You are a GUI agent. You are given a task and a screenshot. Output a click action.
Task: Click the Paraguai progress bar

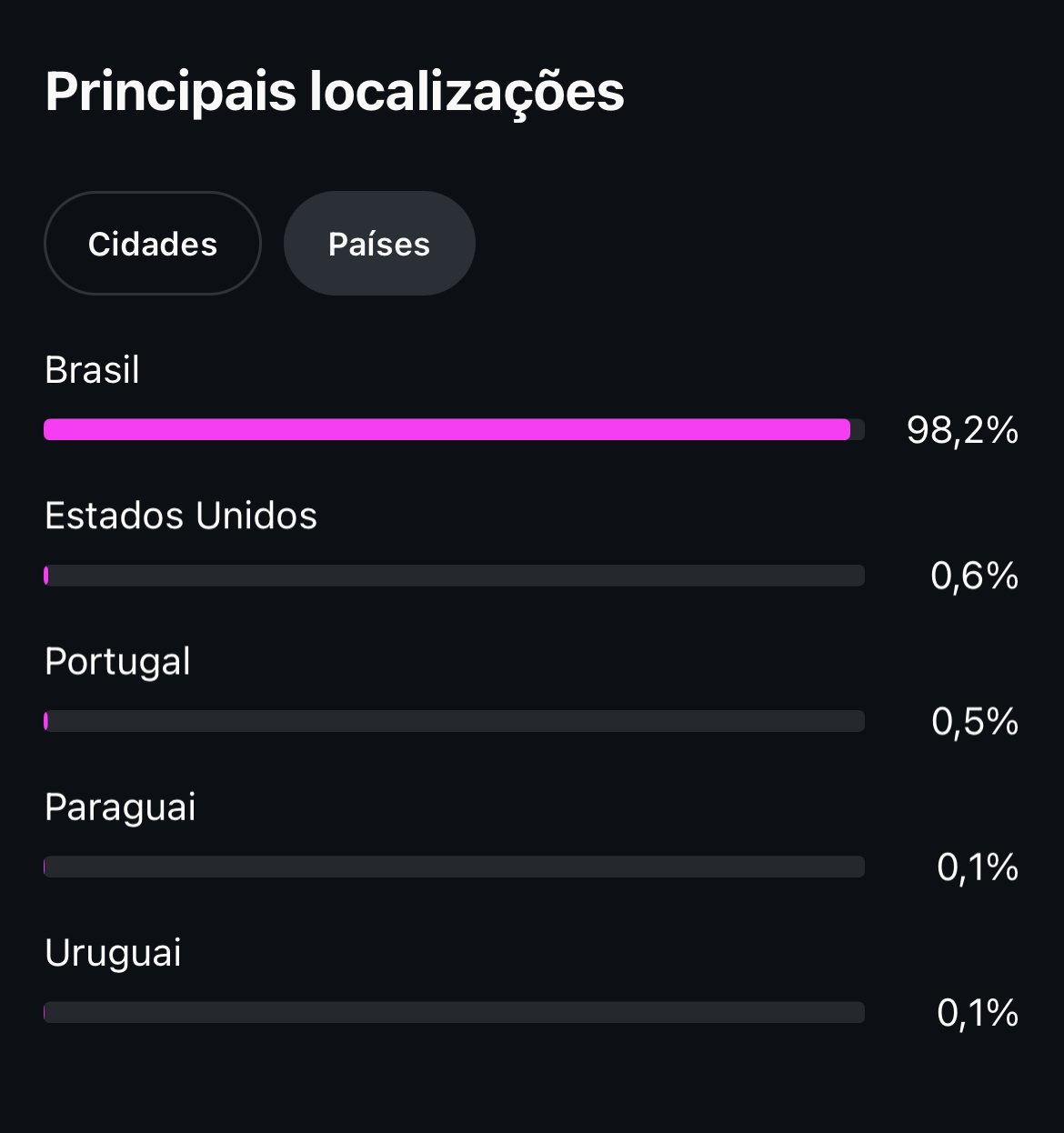[x=454, y=867]
